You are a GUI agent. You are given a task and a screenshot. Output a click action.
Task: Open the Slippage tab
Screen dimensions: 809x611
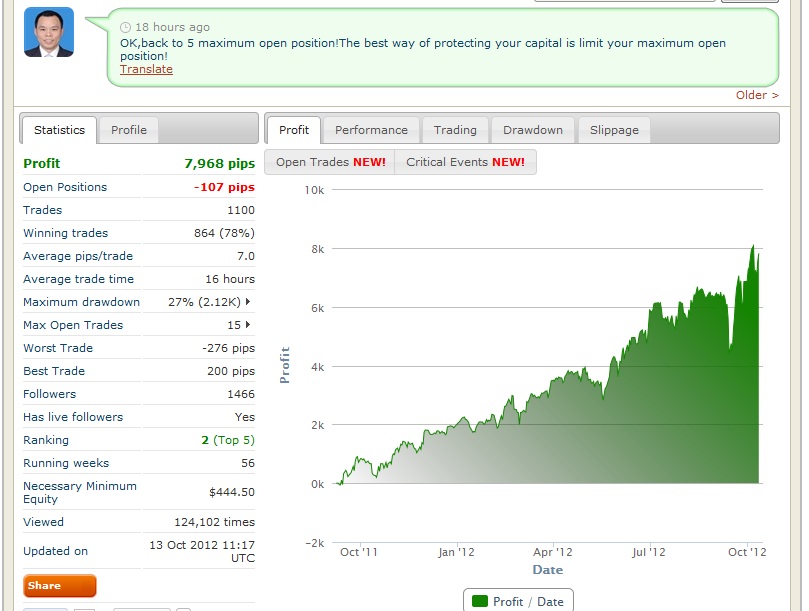tap(614, 130)
